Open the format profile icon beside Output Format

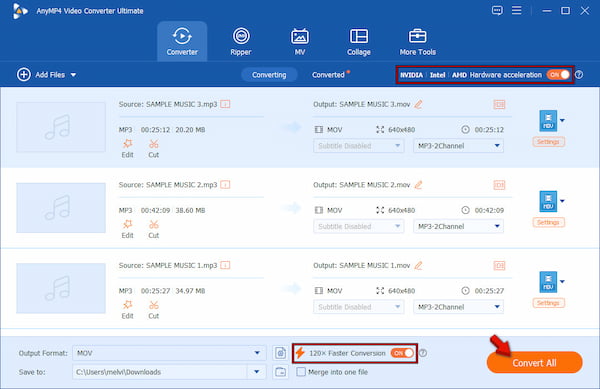coord(280,353)
